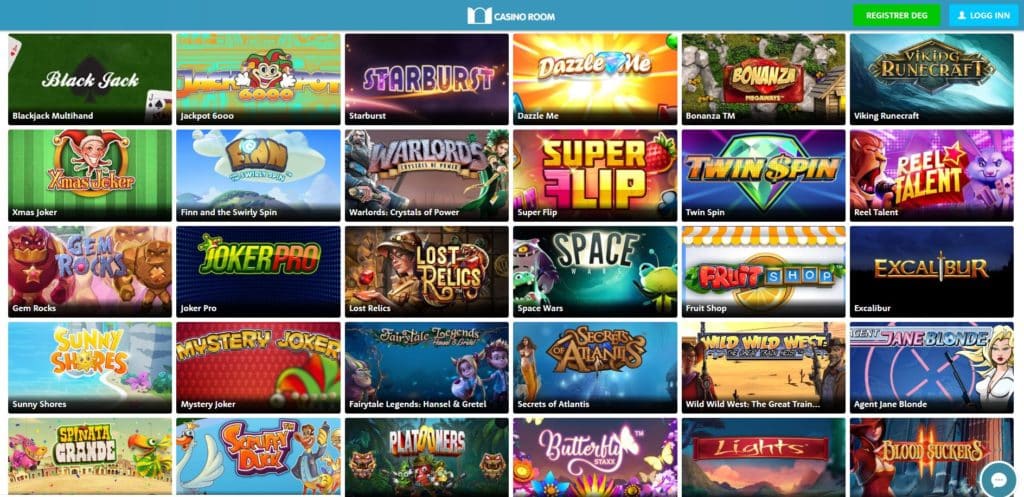
Task: Select the Dazzle Me game tile
Action: point(595,79)
